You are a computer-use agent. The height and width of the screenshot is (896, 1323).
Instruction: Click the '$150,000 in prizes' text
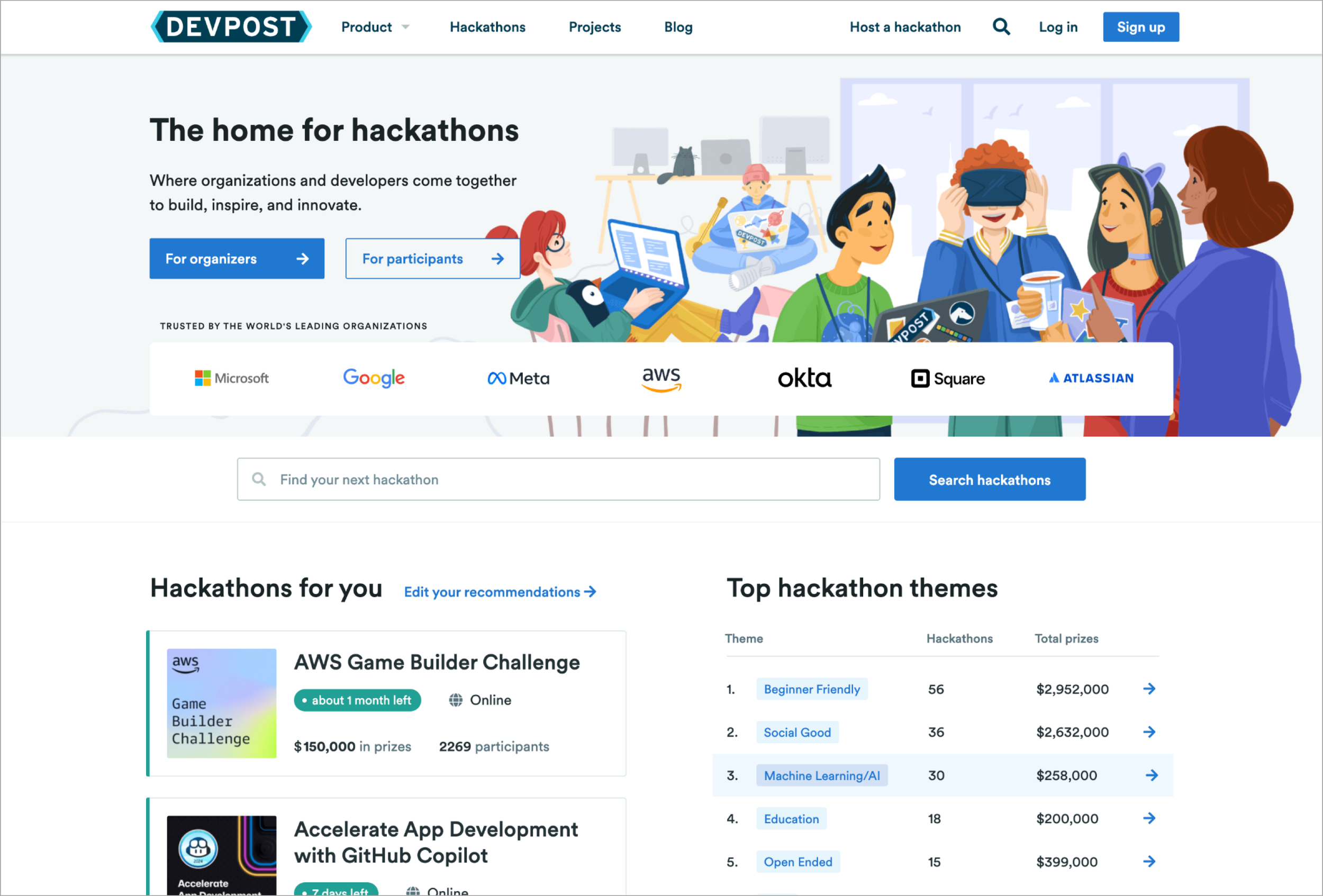[x=352, y=746]
